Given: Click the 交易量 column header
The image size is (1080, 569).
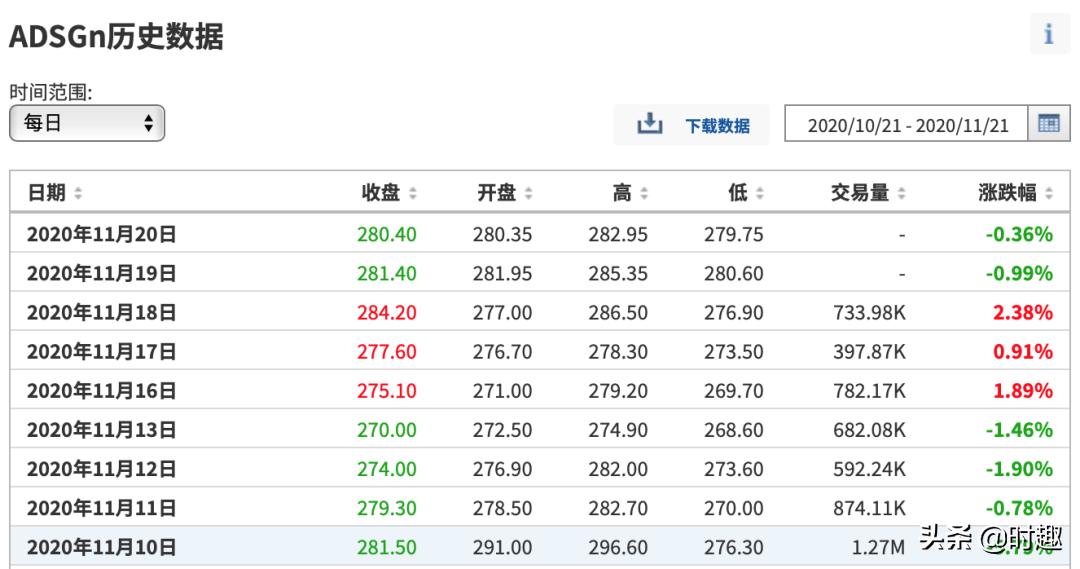Looking at the screenshot, I should [x=860, y=193].
